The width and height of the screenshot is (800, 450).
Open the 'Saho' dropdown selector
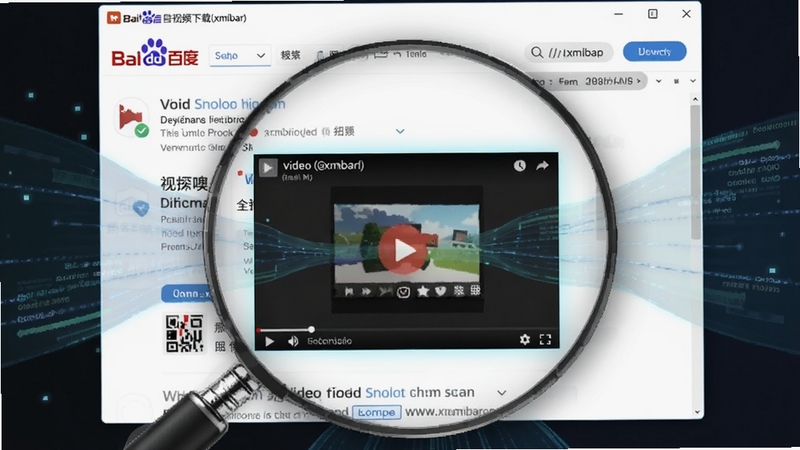pyautogui.click(x=240, y=55)
